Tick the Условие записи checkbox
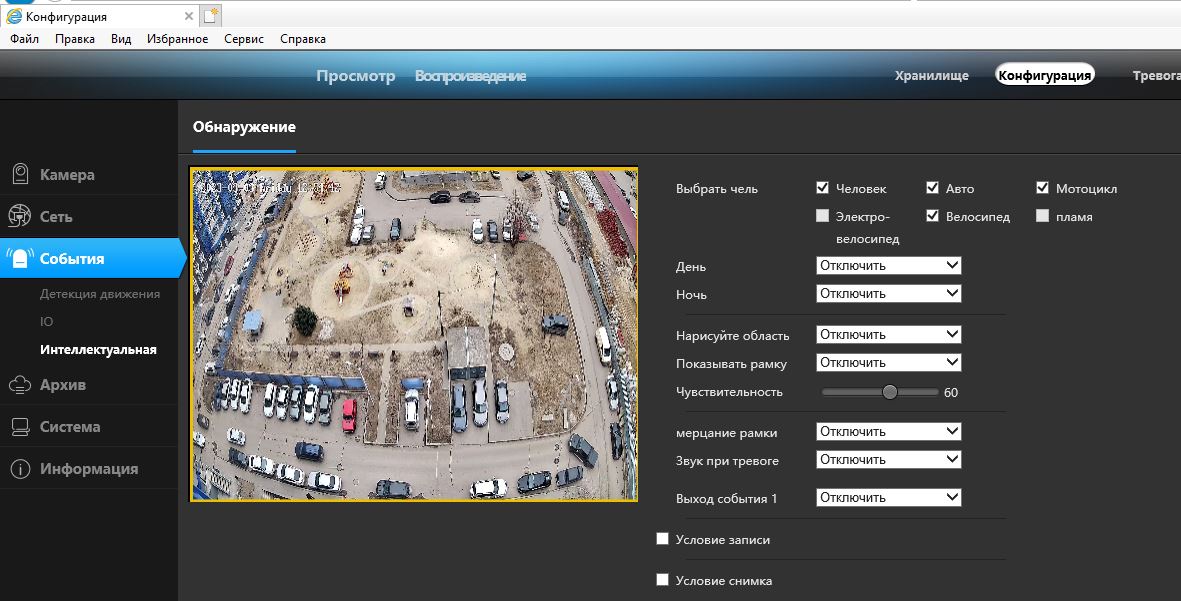Viewport: 1181px width, 601px height. pos(662,539)
